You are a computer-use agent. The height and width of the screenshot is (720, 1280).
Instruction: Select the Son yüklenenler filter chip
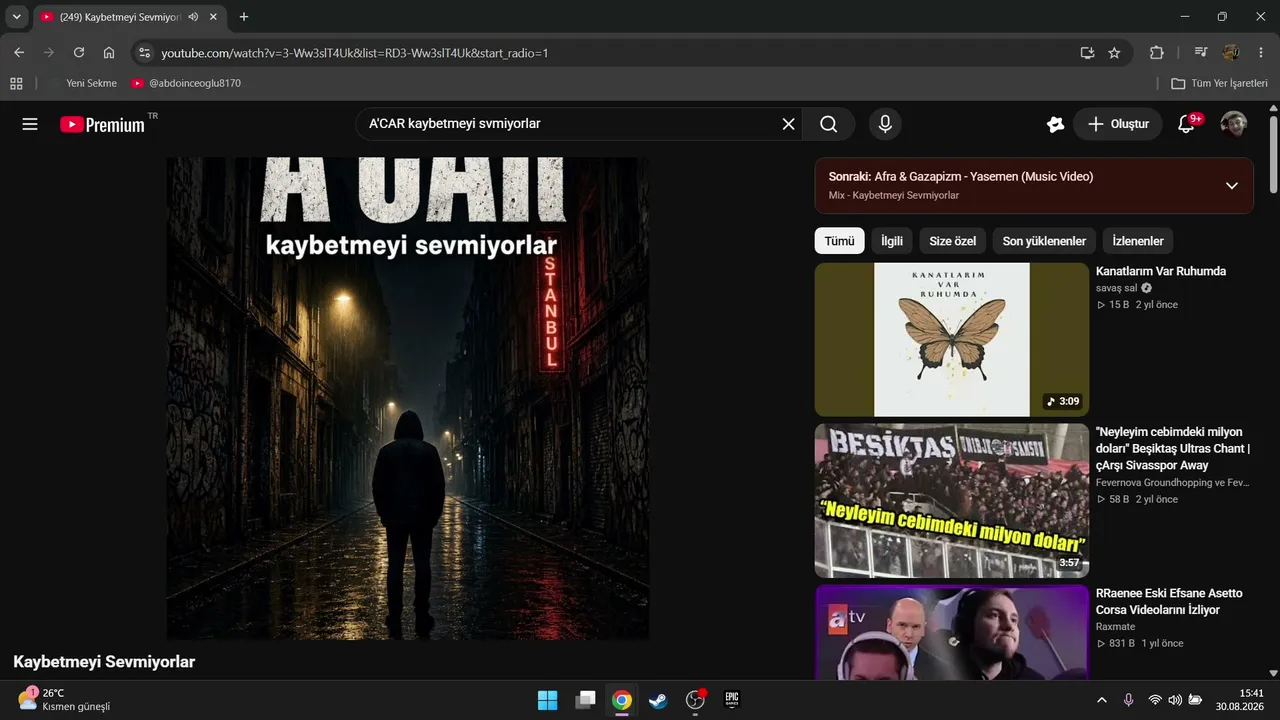(x=1044, y=241)
